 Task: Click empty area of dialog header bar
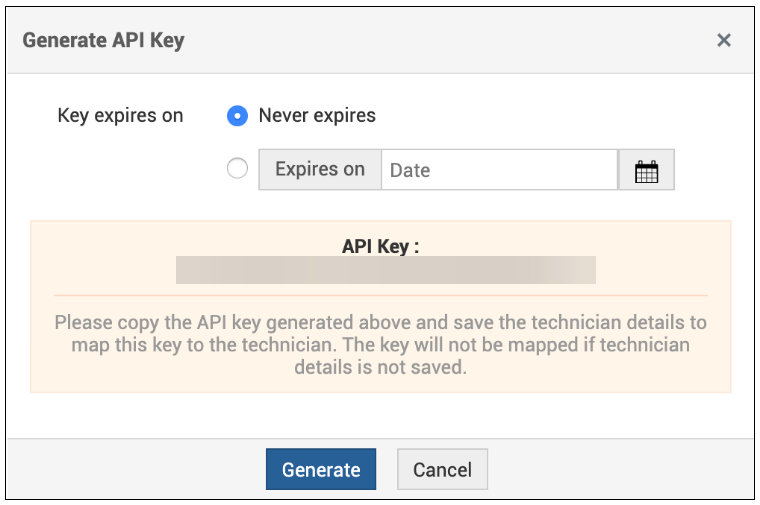(450, 41)
